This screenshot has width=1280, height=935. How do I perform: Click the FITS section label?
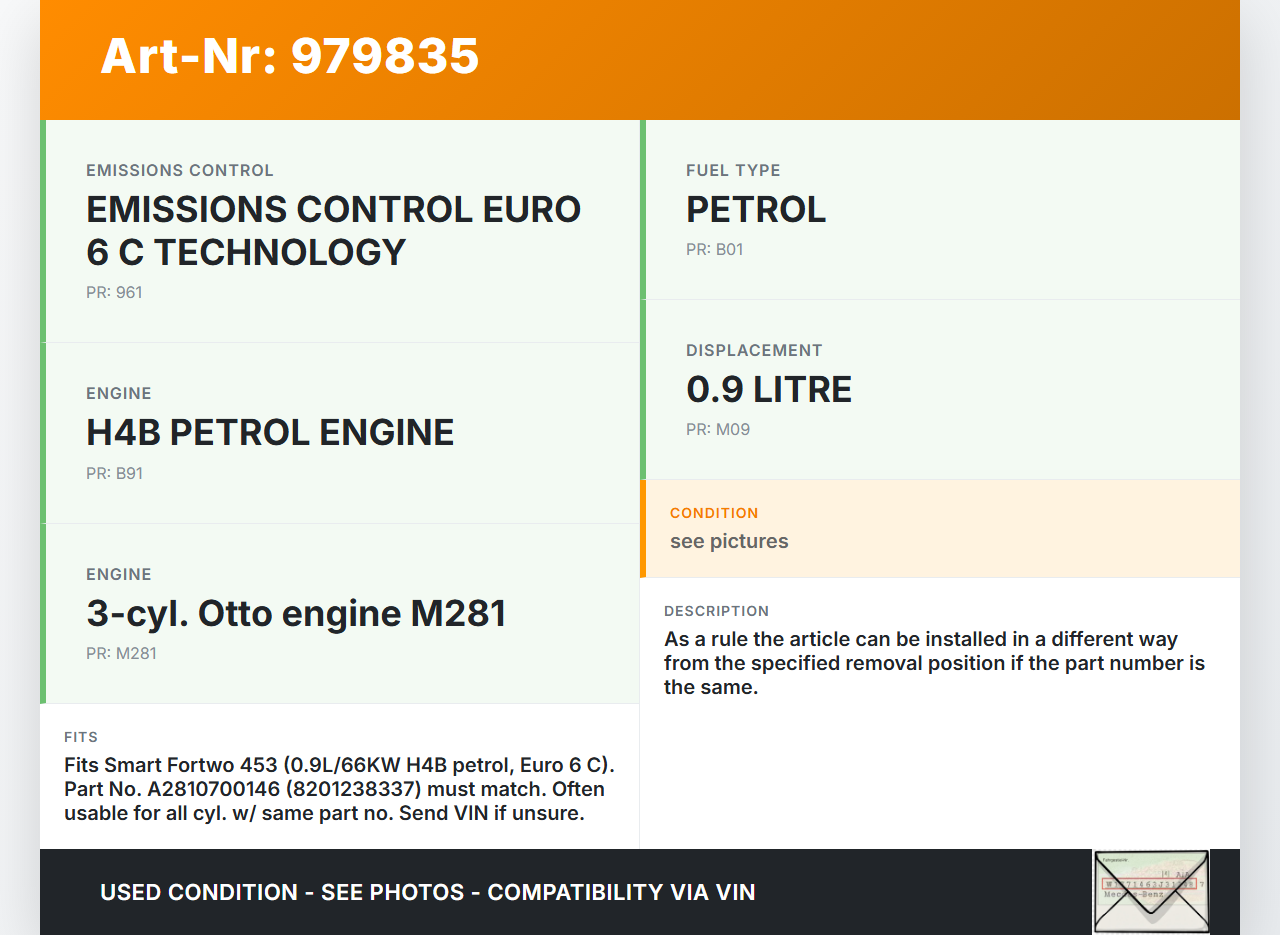(x=81, y=737)
